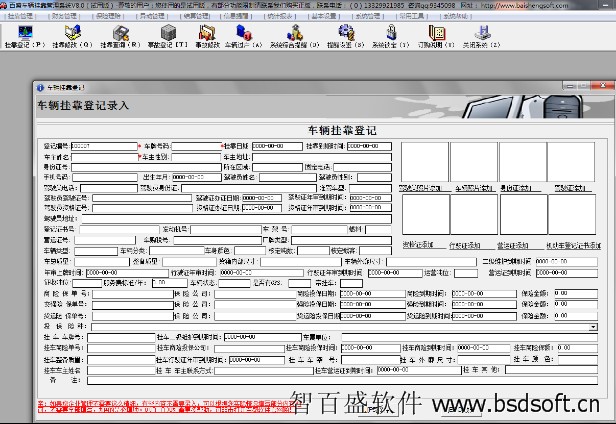This screenshot has width=616, height=424.
Task: Click the 挂靠到期时间 date field
Action: (369, 146)
